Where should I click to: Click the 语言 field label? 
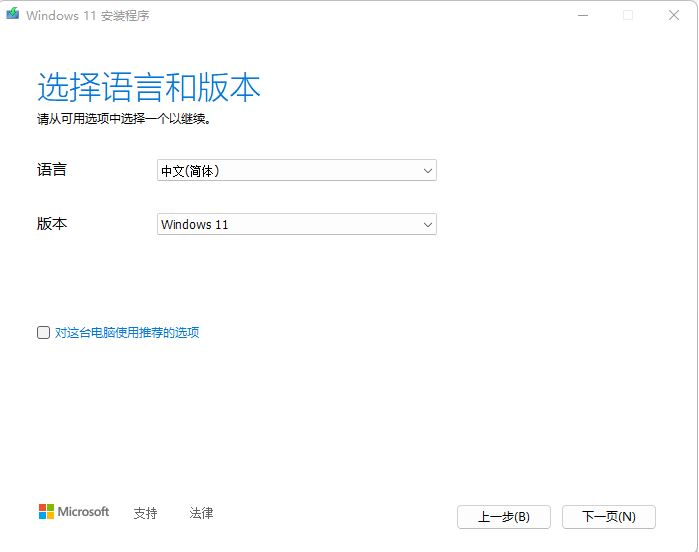point(52,170)
